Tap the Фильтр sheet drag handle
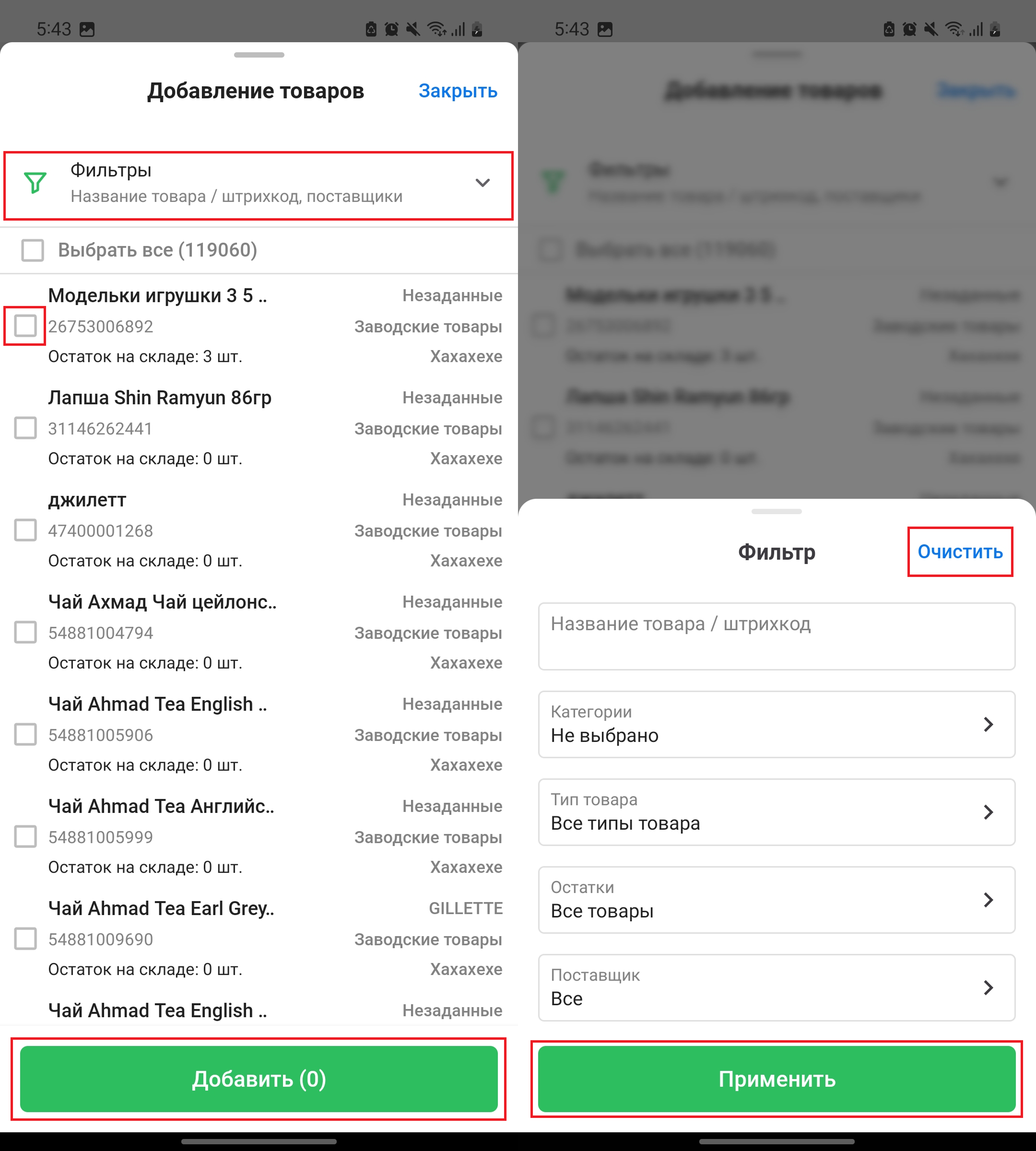This screenshot has width=1036, height=1151. 777,511
